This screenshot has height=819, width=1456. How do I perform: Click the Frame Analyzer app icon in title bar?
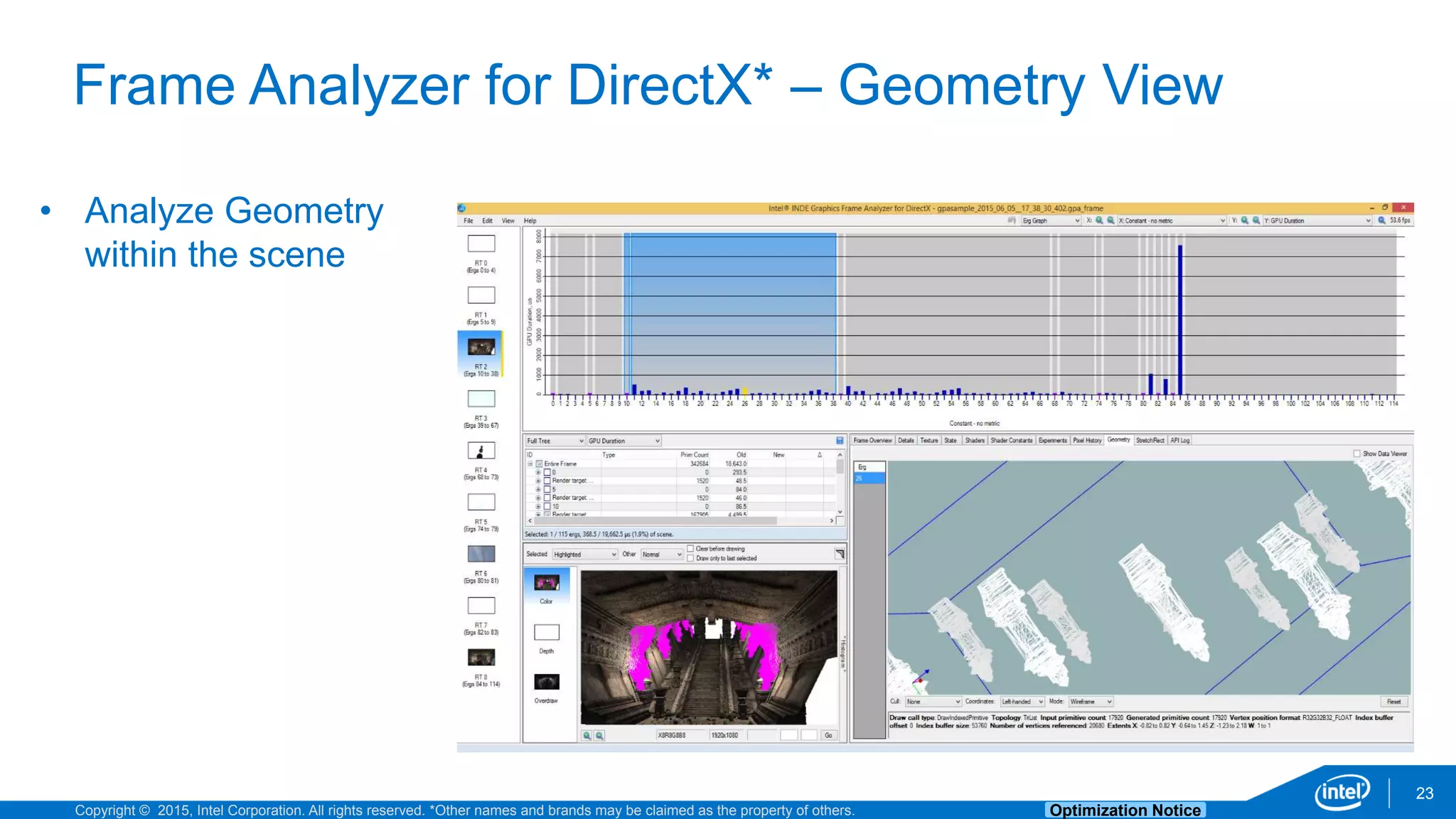tap(461, 208)
